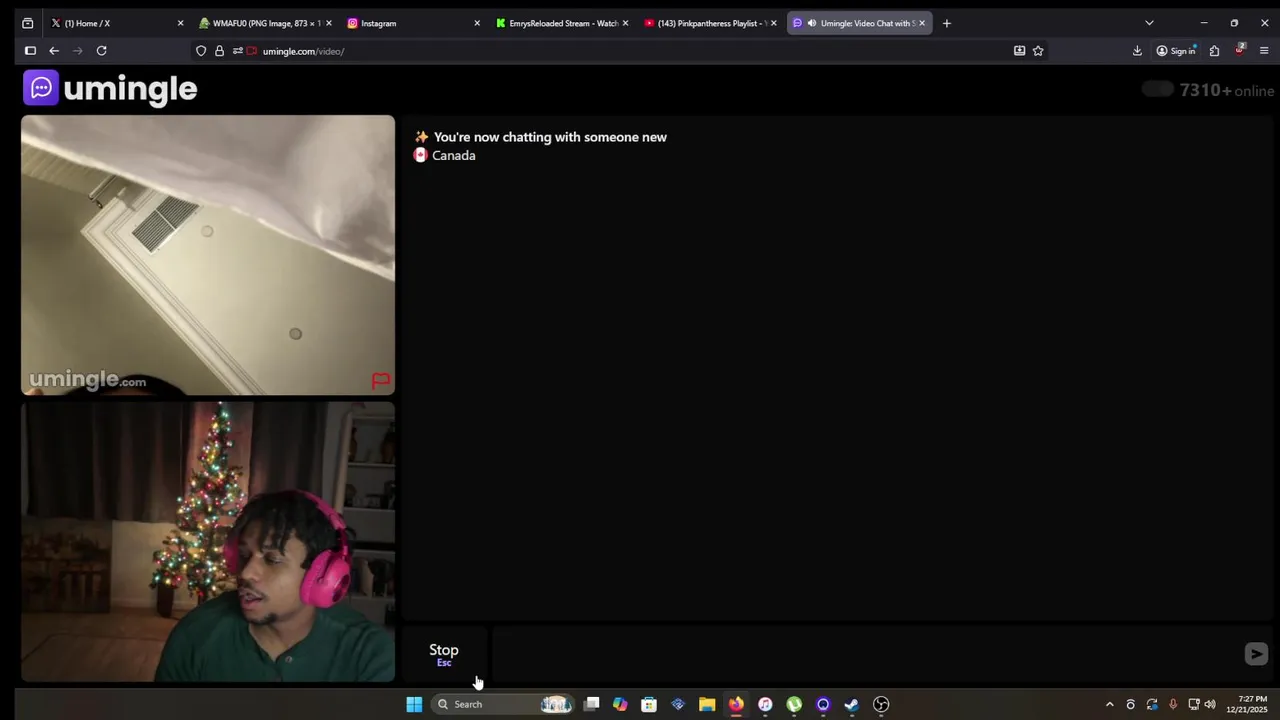Launch Copilot from the taskbar
Viewport: 1280px width, 720px height.
[620, 704]
